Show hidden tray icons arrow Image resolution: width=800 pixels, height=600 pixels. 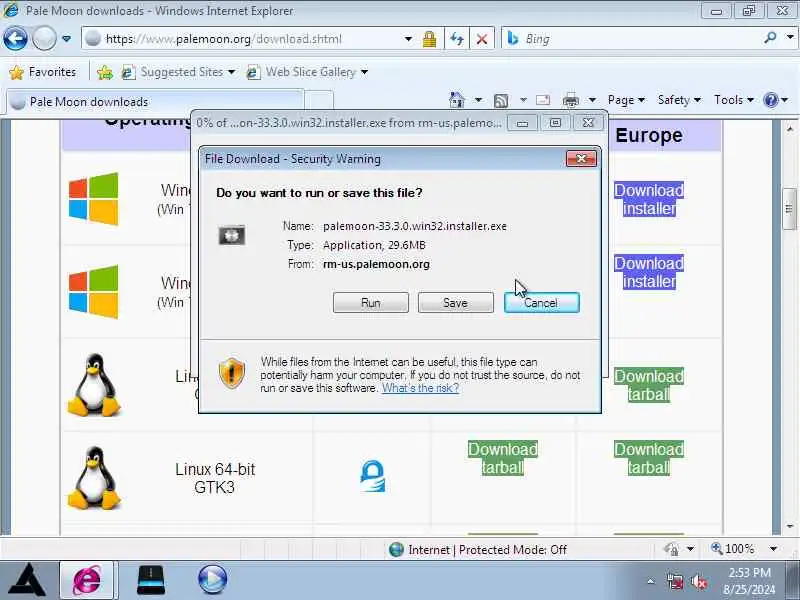click(x=651, y=581)
